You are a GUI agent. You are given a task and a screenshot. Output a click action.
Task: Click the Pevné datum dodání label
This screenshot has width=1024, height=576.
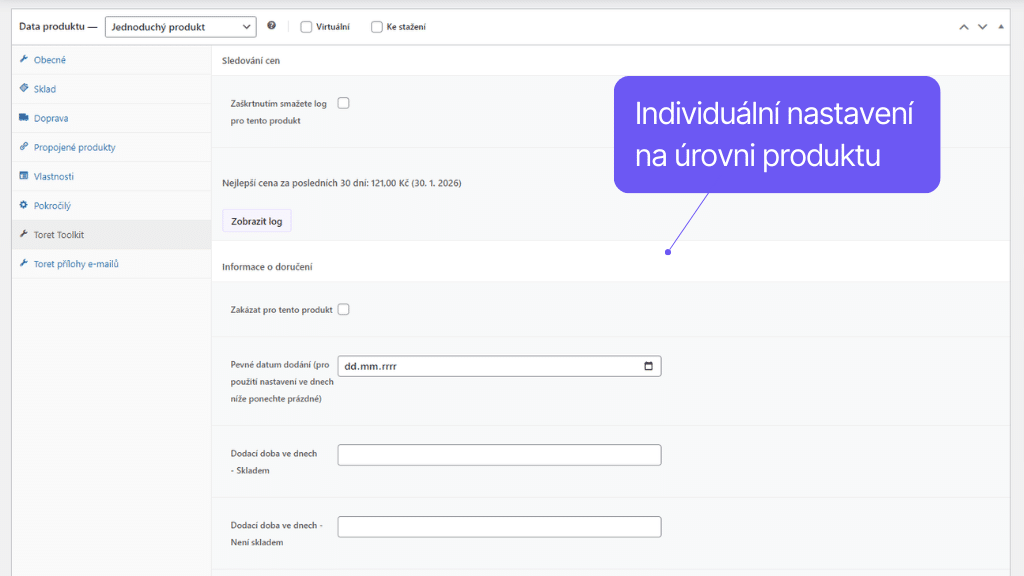[281, 381]
